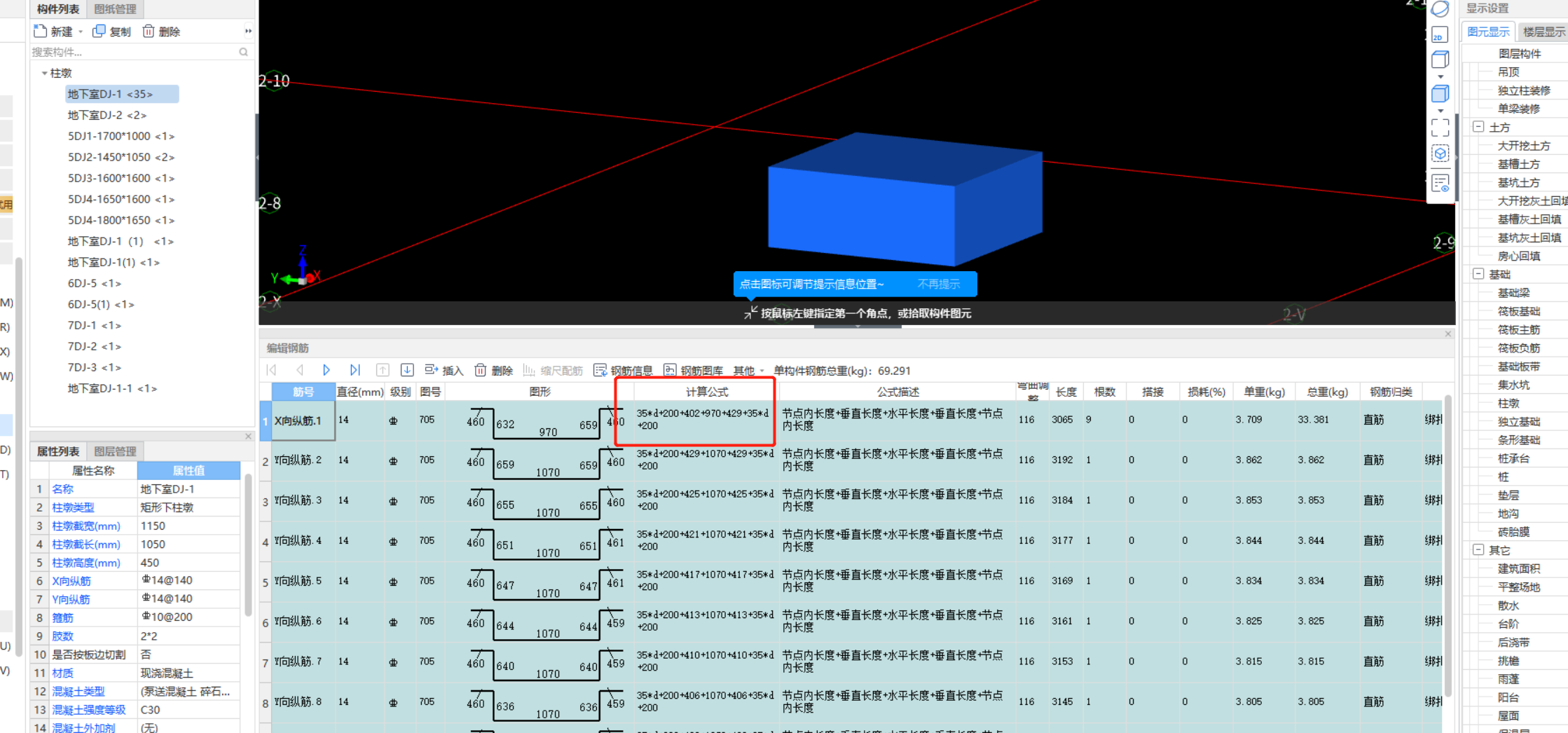Click the rebar table vertical scrollbar

[x=1447, y=547]
